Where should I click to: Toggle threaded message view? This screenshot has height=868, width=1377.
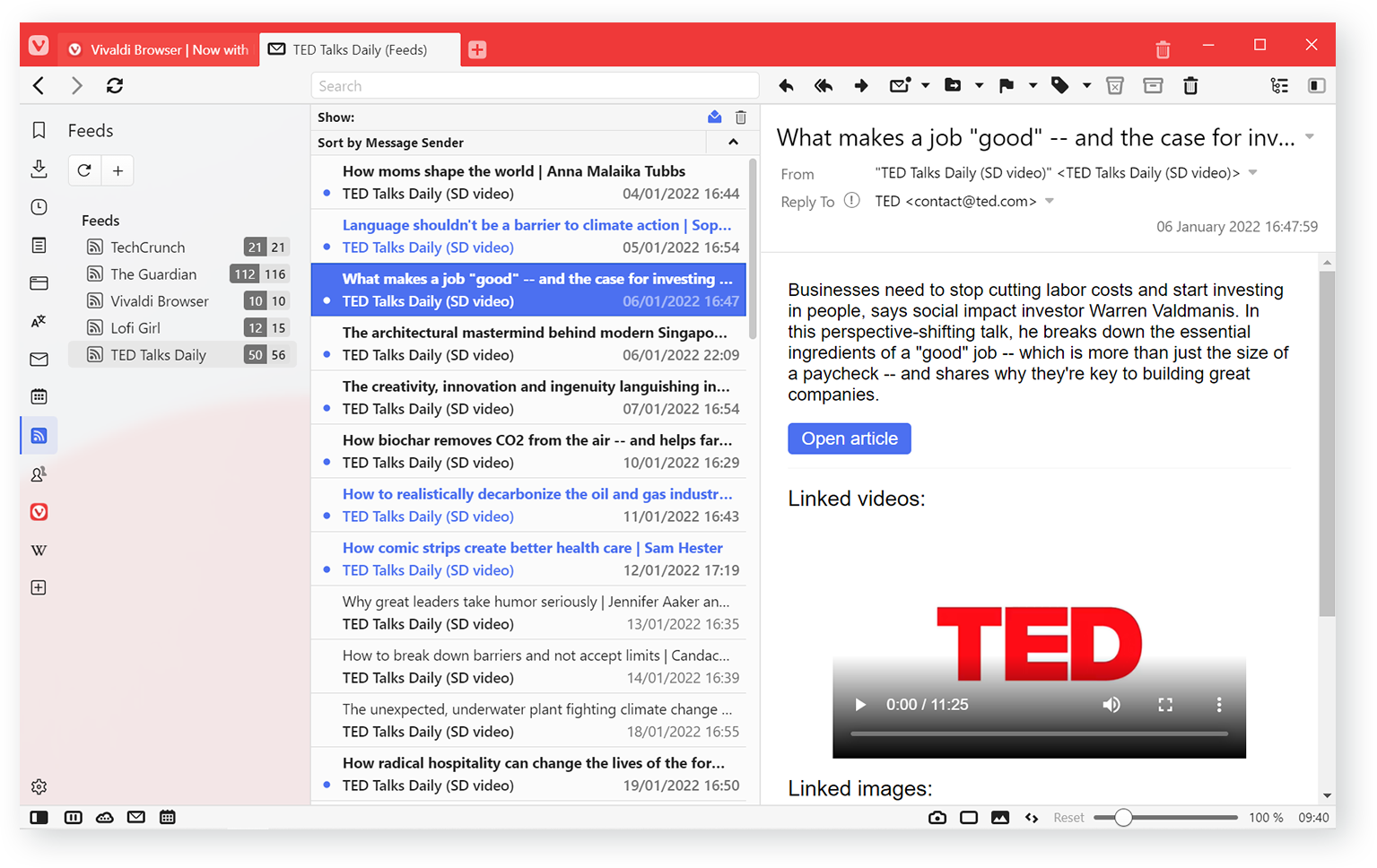coord(1279,86)
